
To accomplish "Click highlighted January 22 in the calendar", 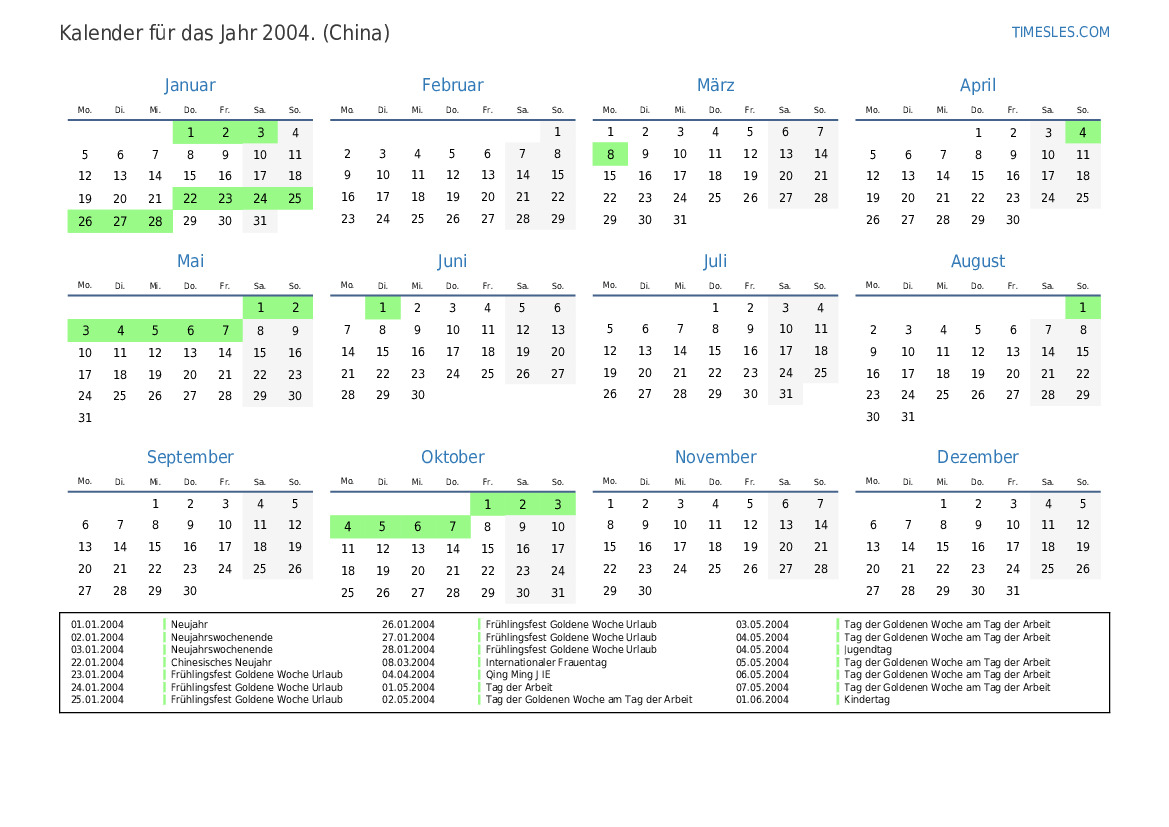I will 190,199.
